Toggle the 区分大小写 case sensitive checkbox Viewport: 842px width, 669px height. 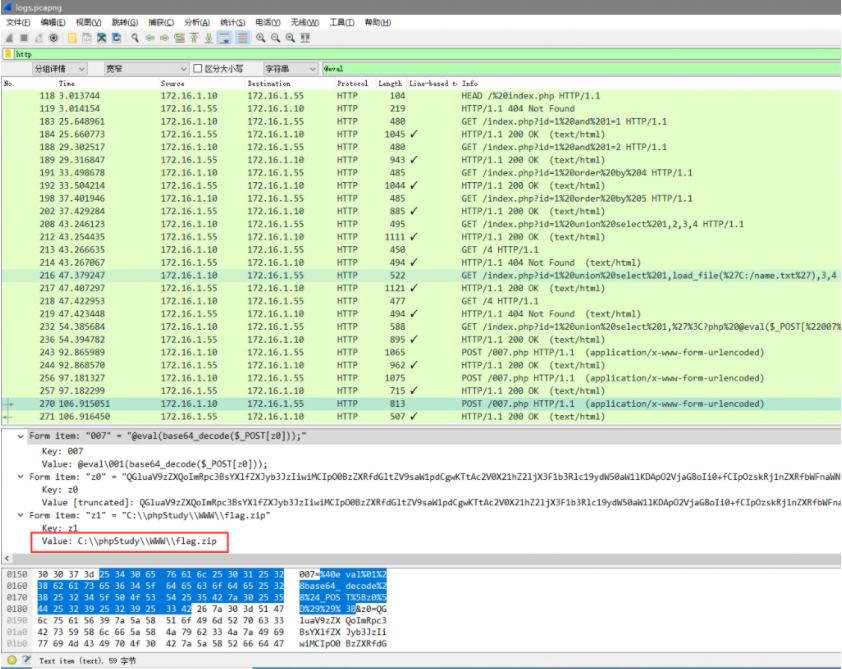coord(198,69)
